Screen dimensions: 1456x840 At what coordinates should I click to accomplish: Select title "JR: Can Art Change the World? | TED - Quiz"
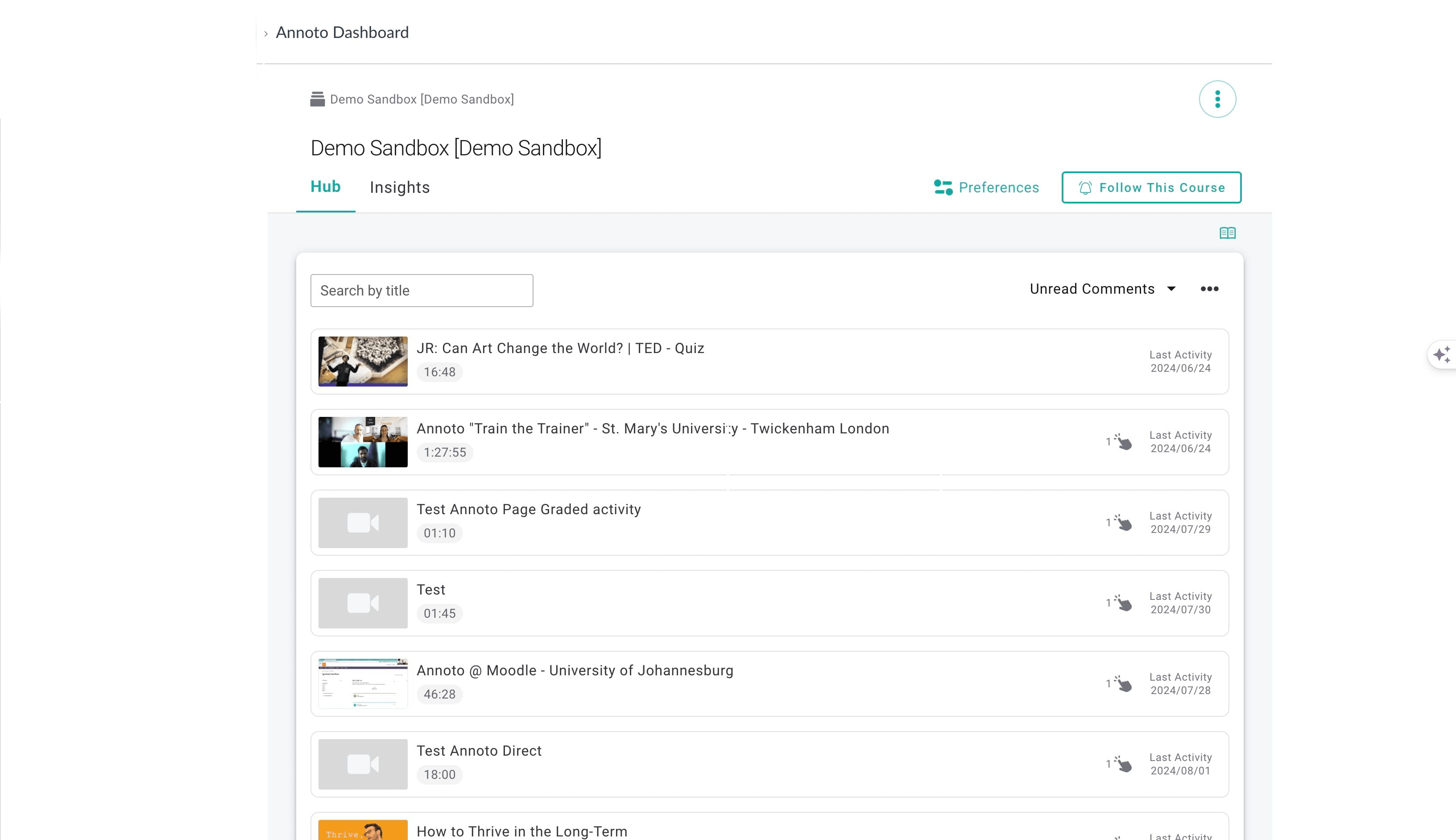click(x=560, y=349)
